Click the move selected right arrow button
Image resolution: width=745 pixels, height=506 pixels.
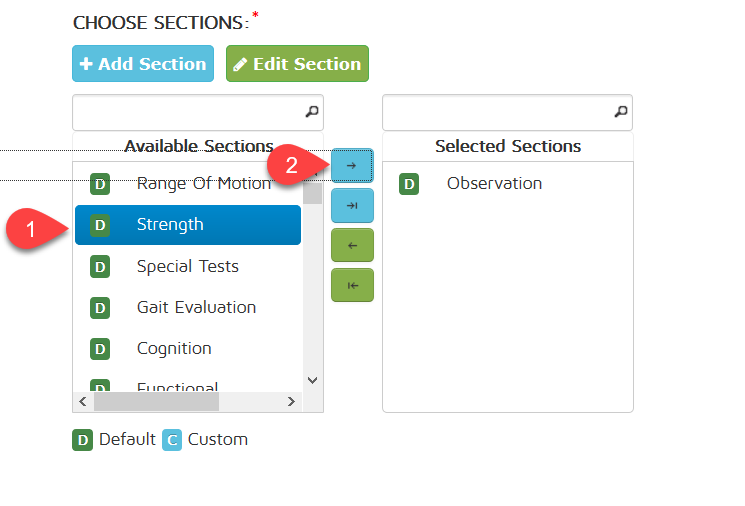point(352,165)
